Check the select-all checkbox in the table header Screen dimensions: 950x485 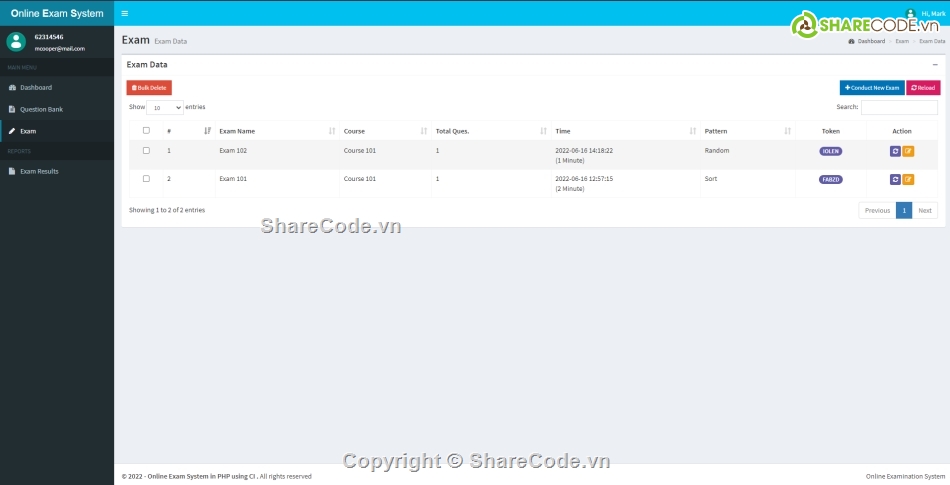(146, 130)
